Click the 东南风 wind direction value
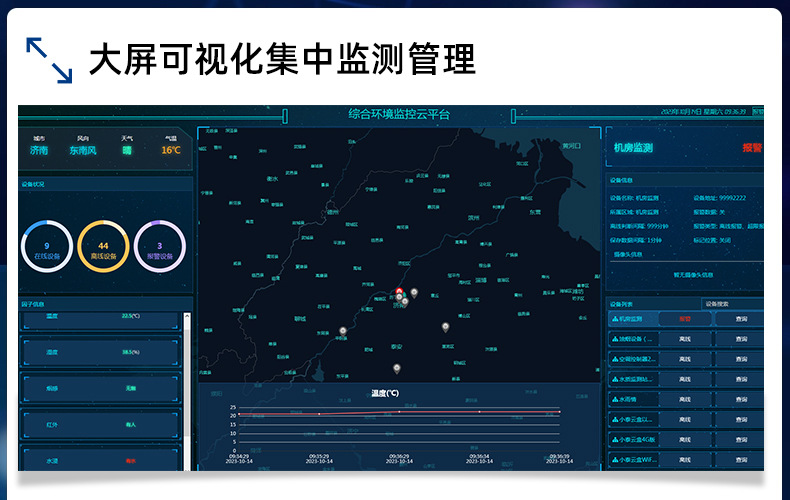The height and width of the screenshot is (500, 790). point(83,150)
